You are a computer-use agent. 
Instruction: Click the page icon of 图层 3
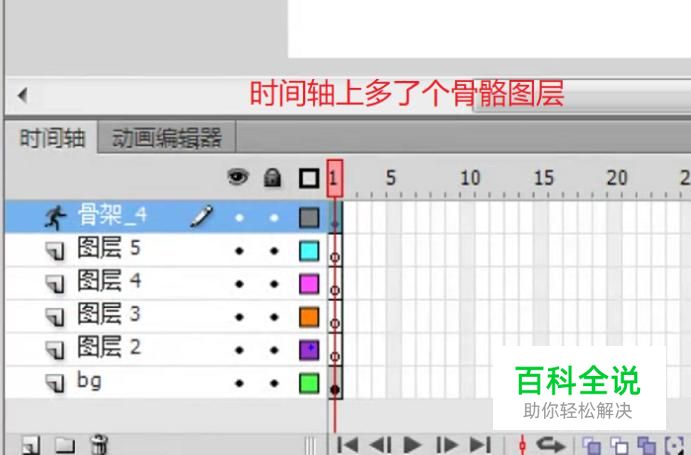56,317
